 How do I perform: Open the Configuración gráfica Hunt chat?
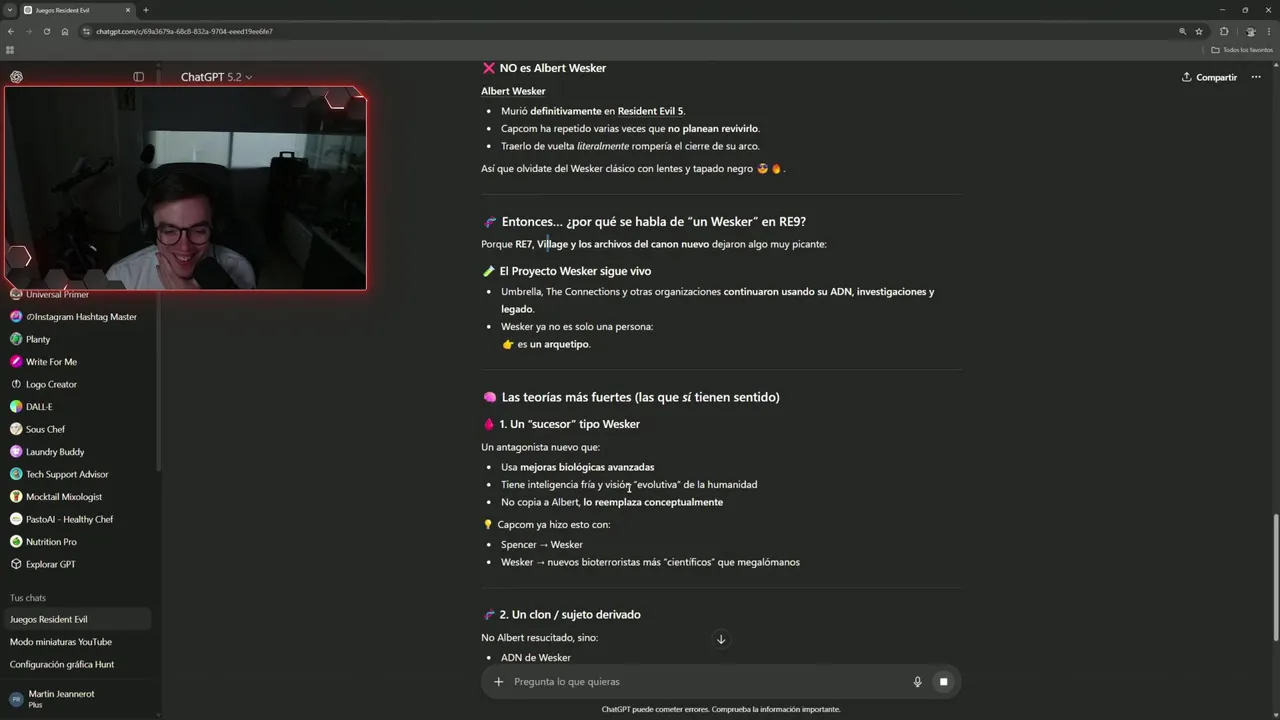coord(78,664)
